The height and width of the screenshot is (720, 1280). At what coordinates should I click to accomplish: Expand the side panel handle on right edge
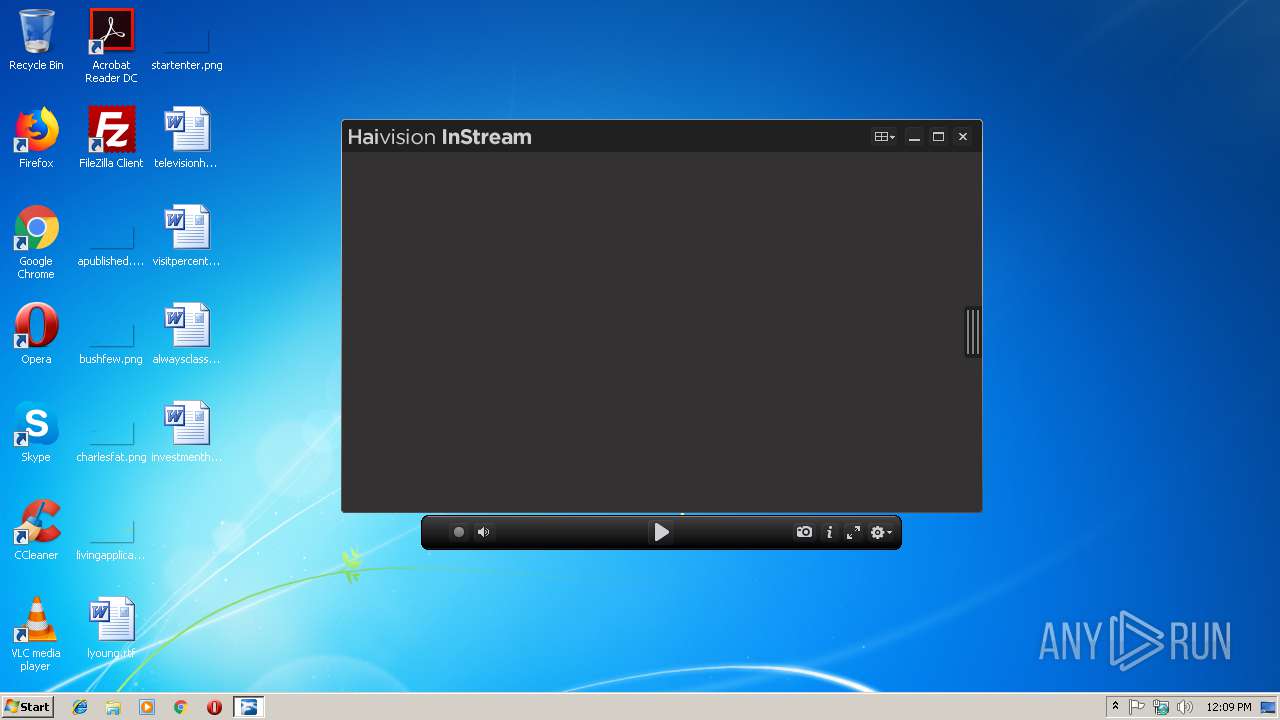click(x=972, y=332)
